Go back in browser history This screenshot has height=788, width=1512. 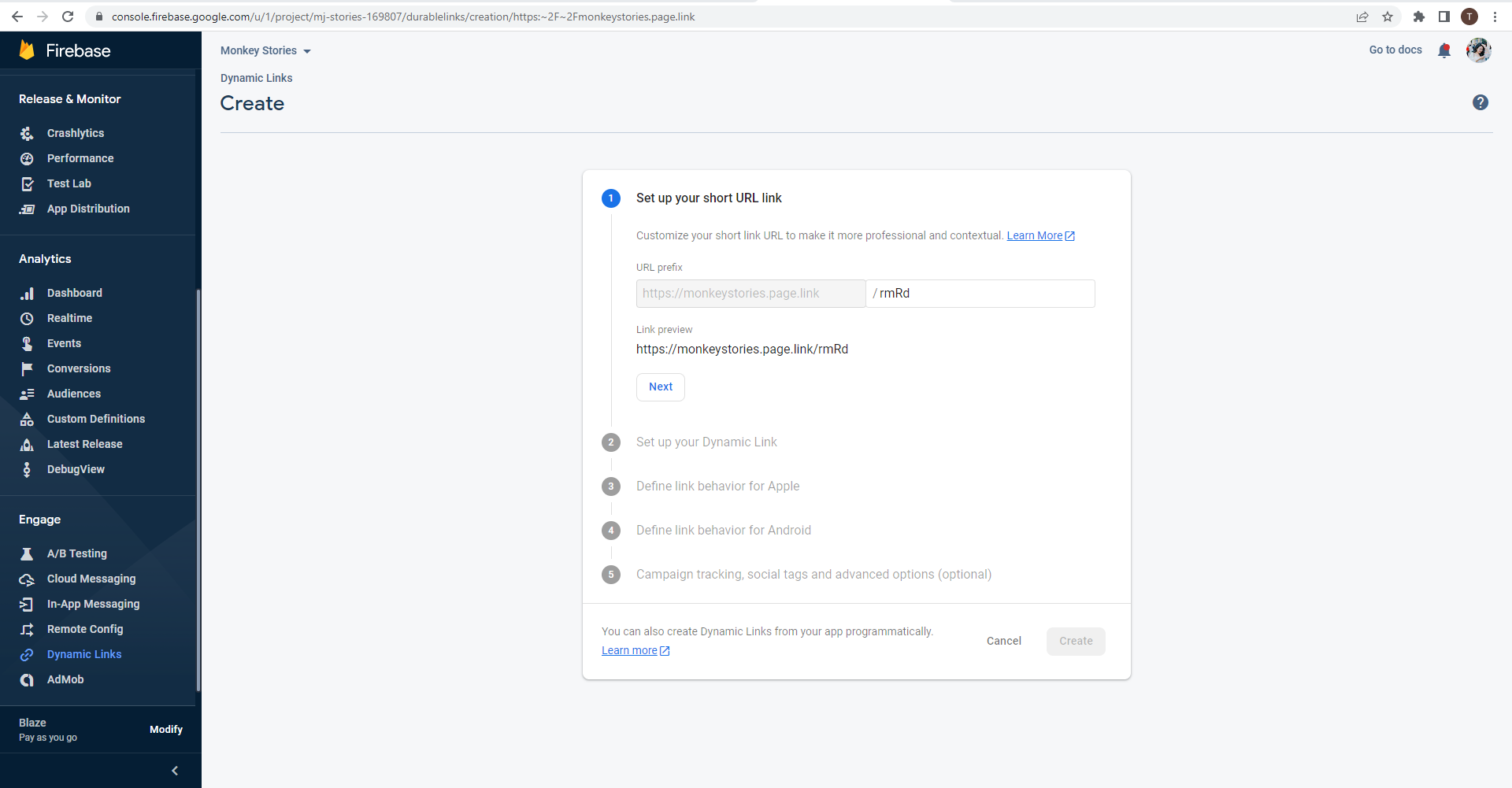17,17
